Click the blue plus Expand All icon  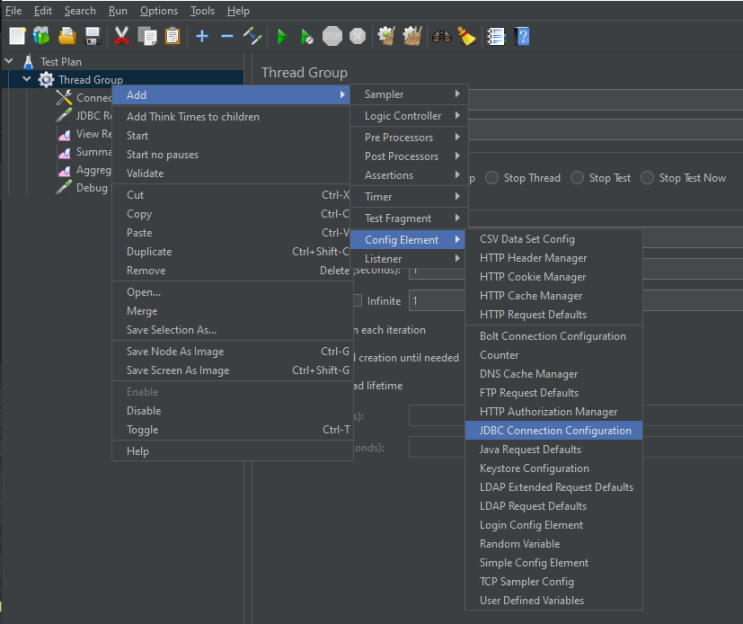point(202,36)
